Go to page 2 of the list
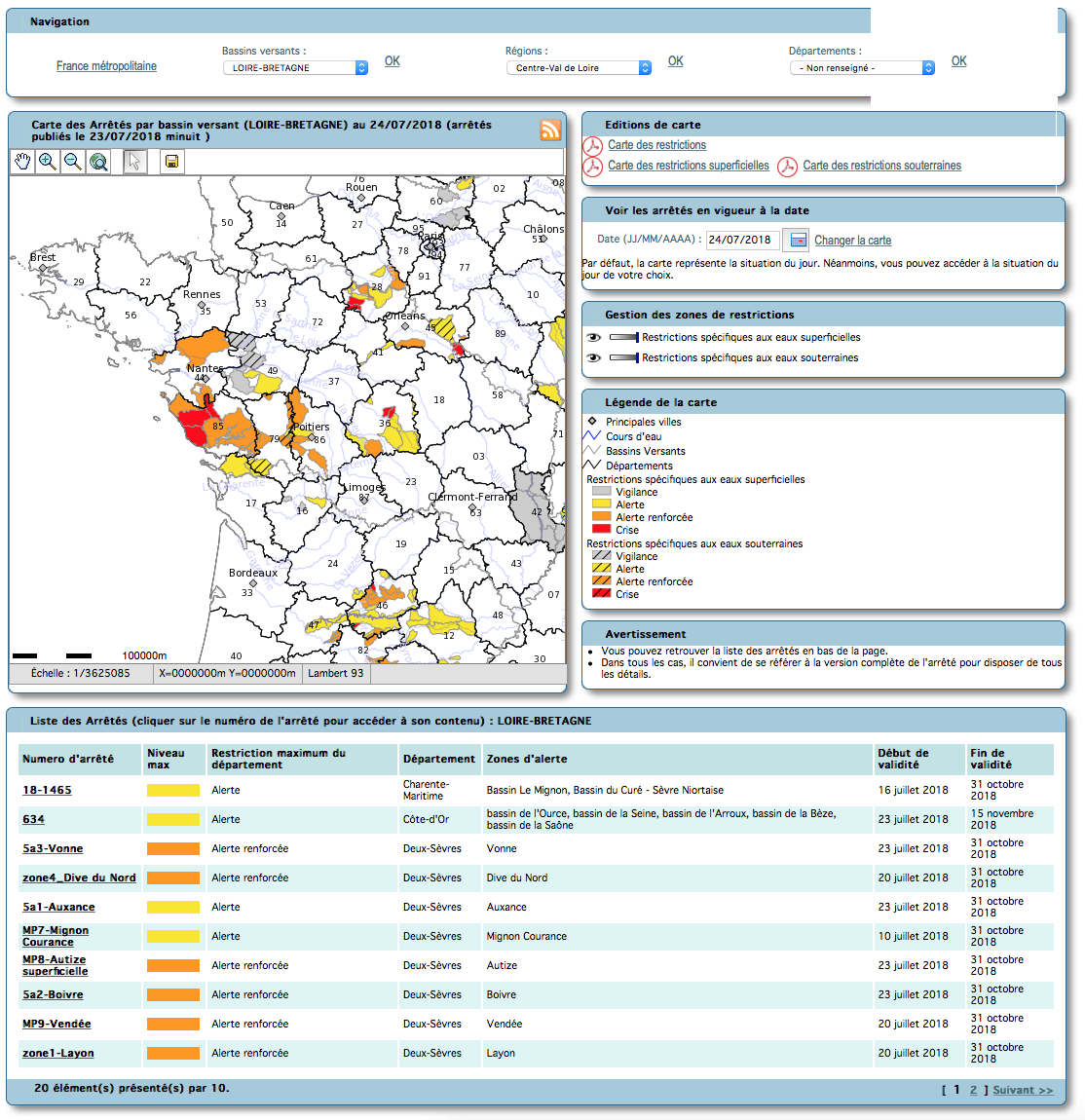This screenshot has width=1085, height=1120. (974, 1090)
